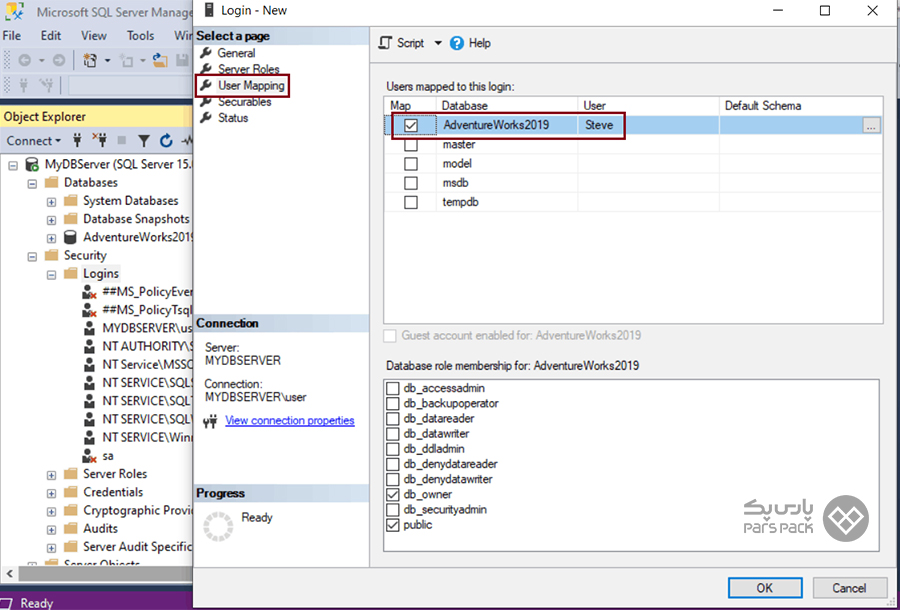900x610 pixels.
Task: Expand the Audits folder
Action: tap(51, 530)
